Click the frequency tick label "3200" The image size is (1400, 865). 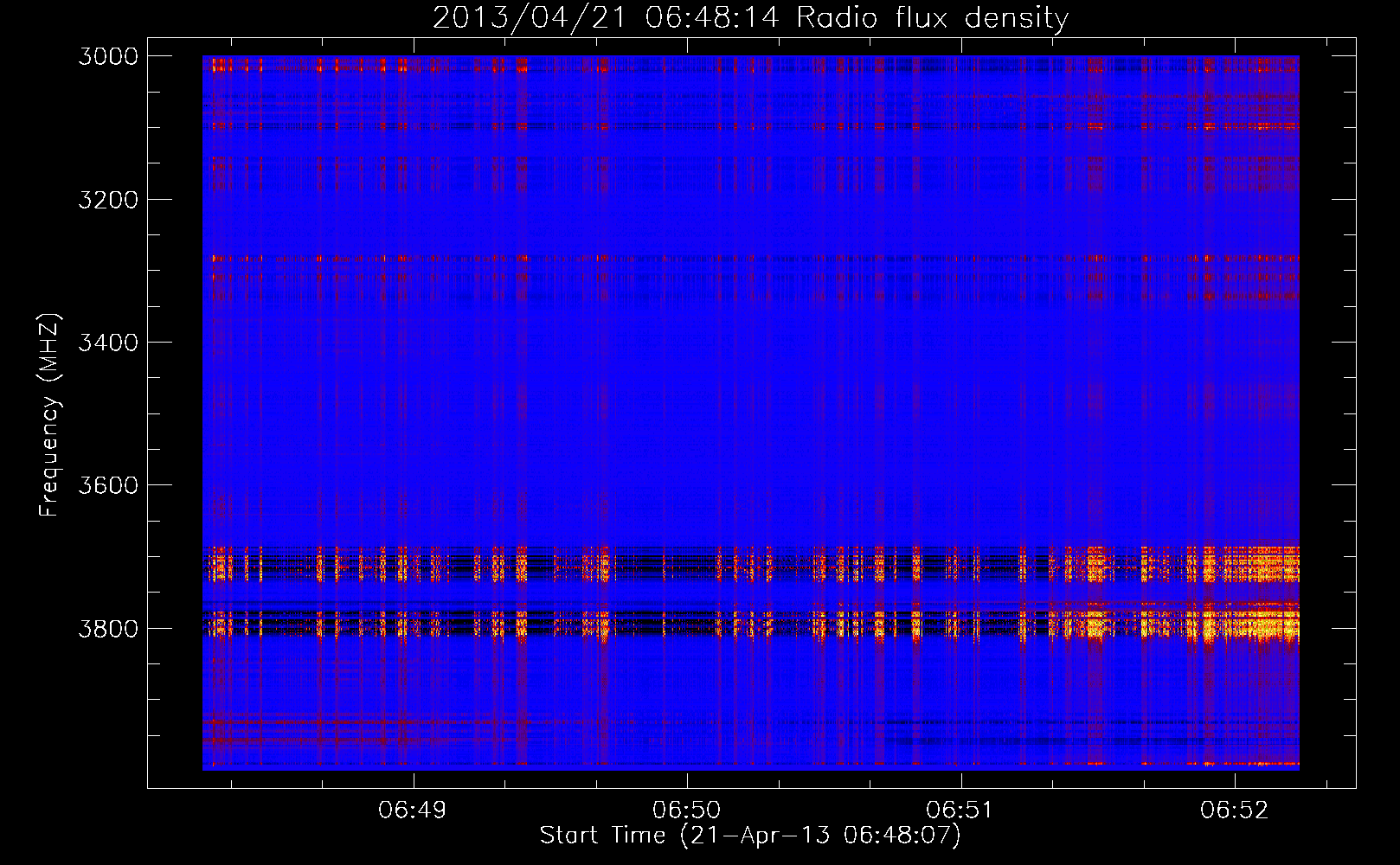tap(108, 200)
